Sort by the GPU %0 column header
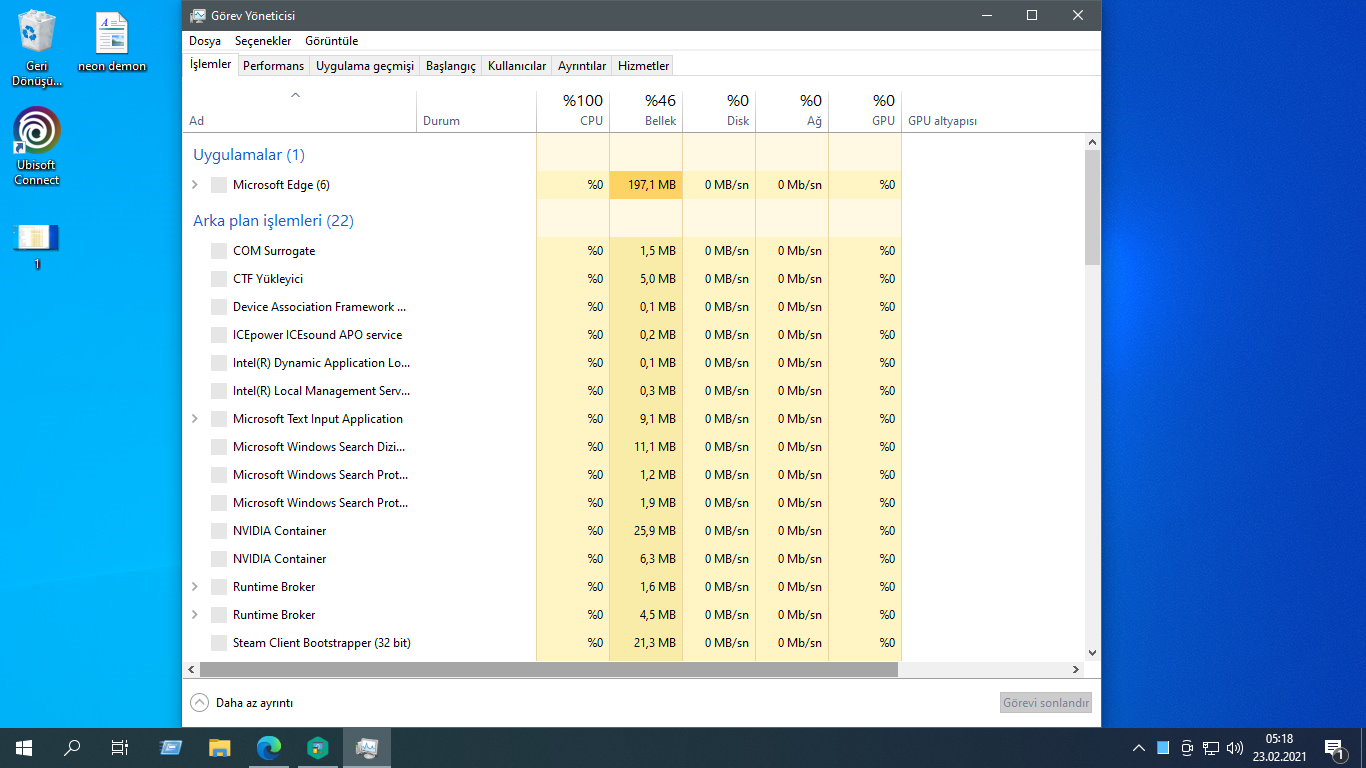1366x768 pixels. click(x=865, y=110)
